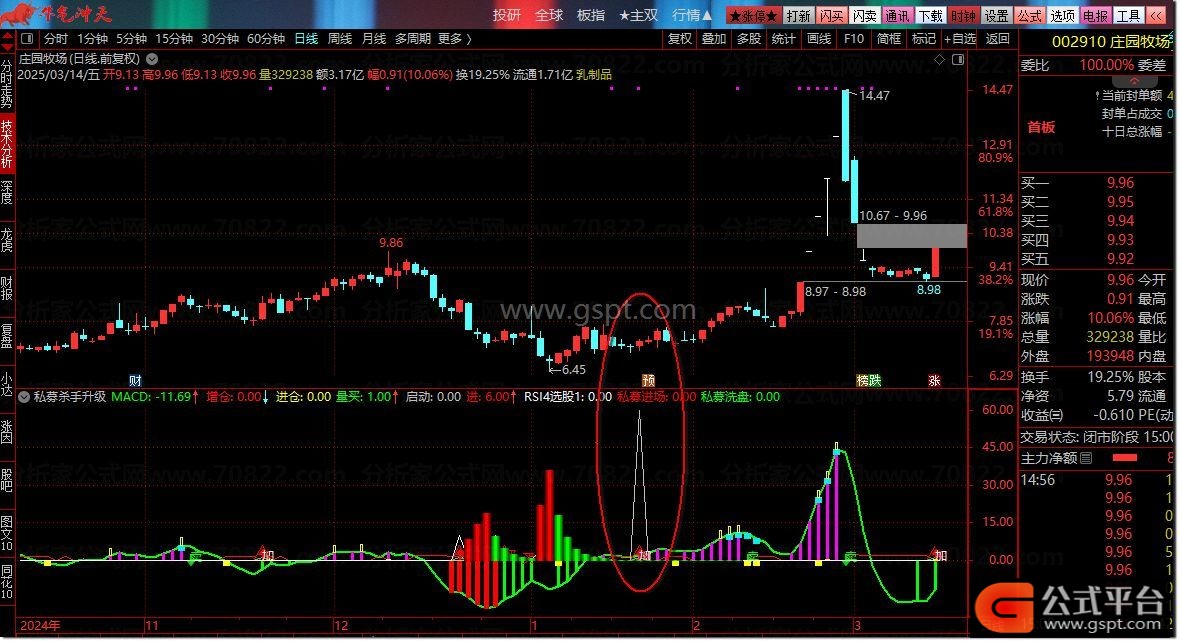1180x641 pixels.
Task: Click the 多股 multi-stock button
Action: pyautogui.click(x=749, y=38)
